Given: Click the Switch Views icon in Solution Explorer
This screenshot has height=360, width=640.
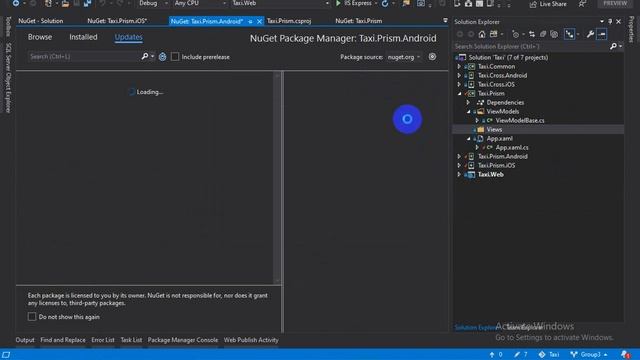Looking at the screenshot, I should click(493, 34).
